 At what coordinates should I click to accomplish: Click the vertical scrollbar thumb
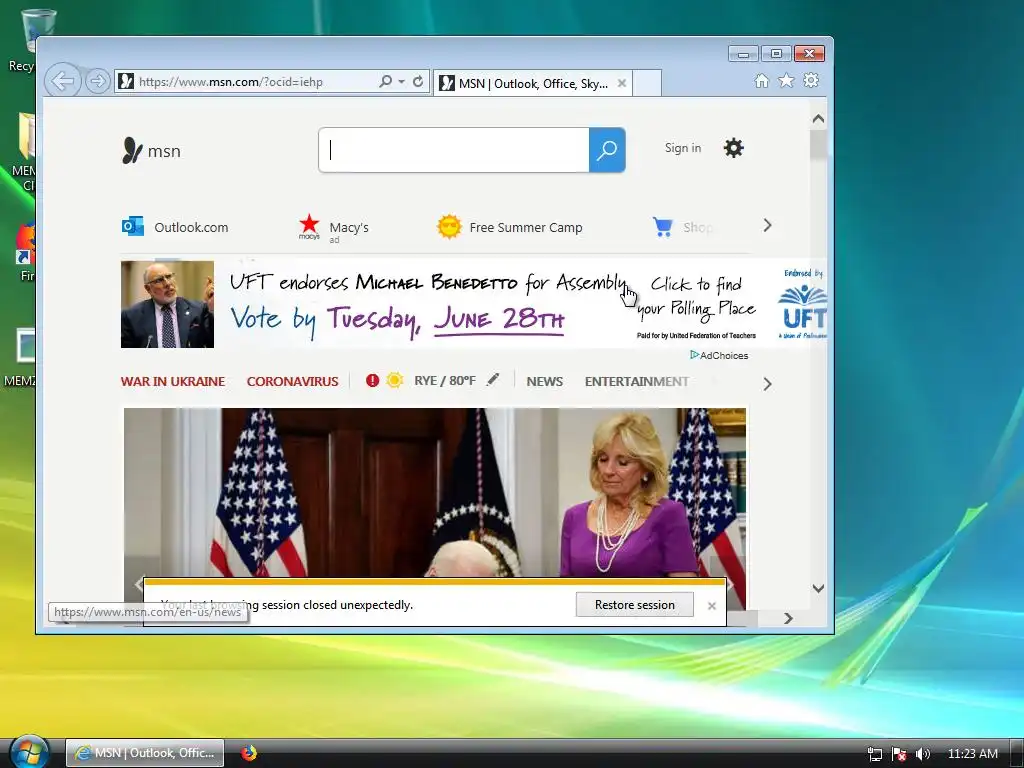818,144
